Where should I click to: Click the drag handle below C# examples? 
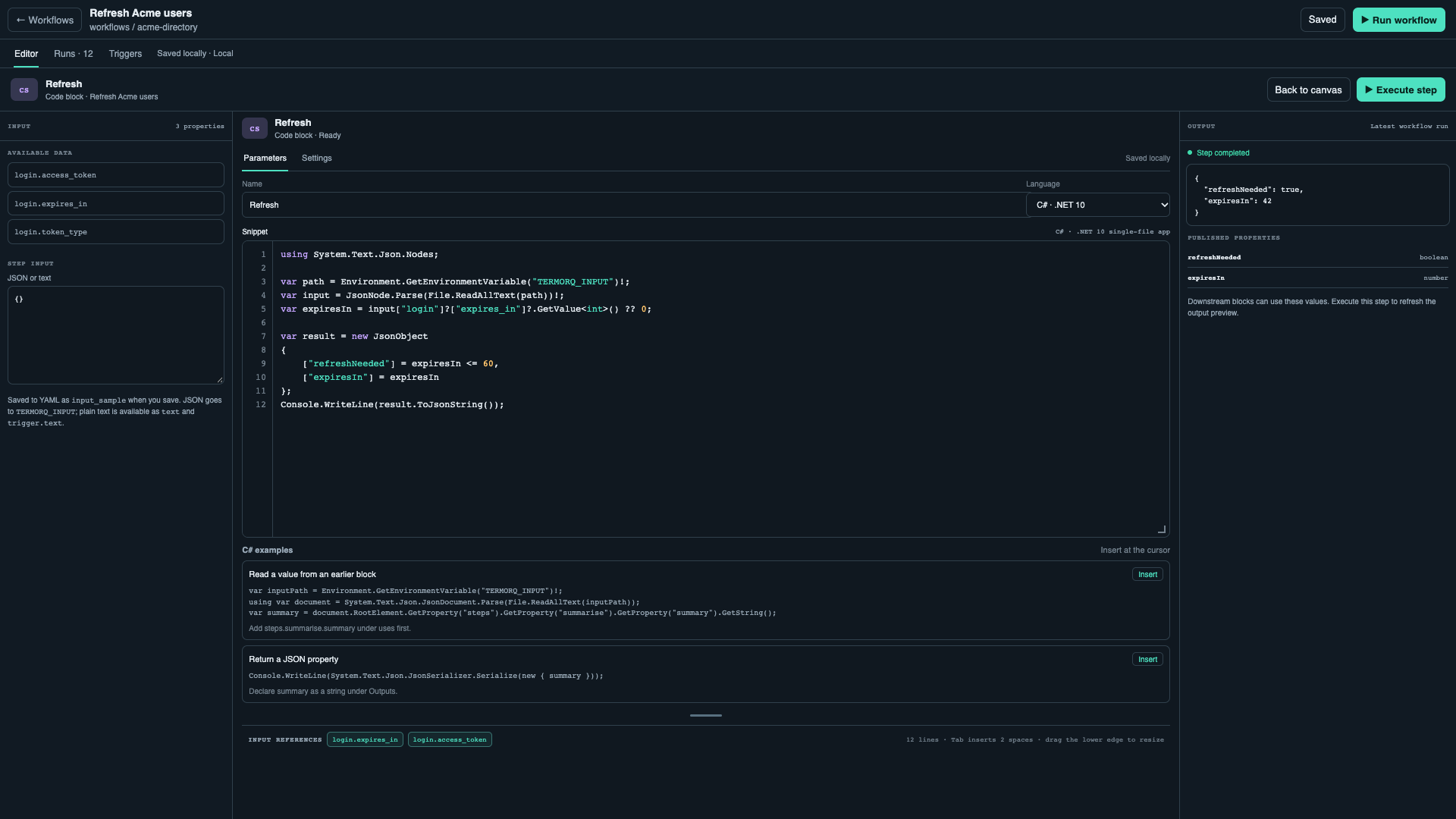pos(706,715)
